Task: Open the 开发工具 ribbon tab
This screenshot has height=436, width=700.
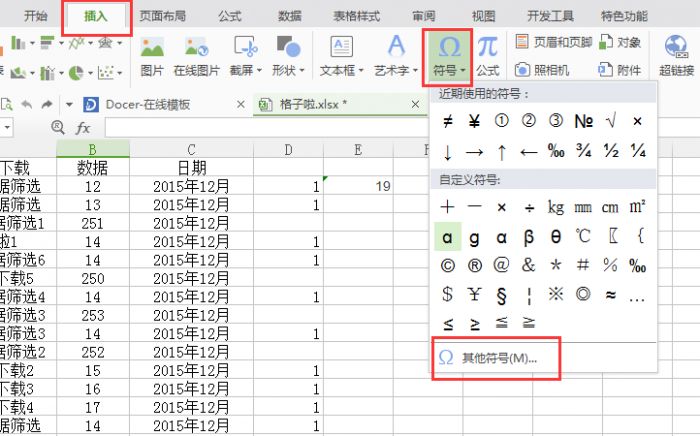Action: click(x=550, y=16)
